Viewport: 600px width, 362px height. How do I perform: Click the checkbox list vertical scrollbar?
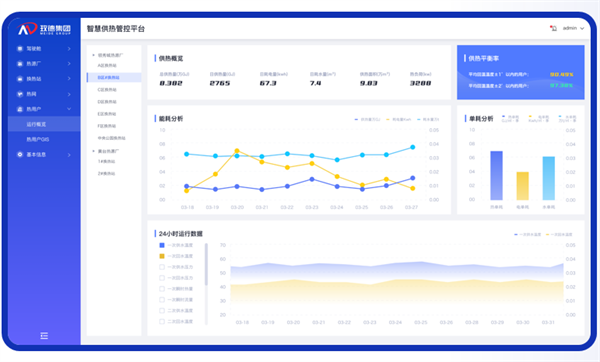tap(206, 264)
